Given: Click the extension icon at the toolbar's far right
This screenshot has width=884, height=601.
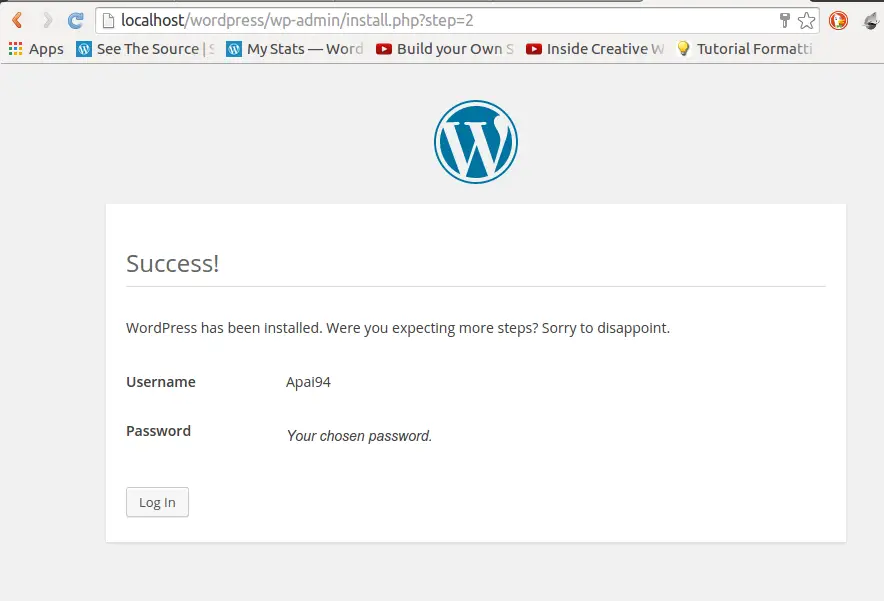Looking at the screenshot, I should point(872,20).
